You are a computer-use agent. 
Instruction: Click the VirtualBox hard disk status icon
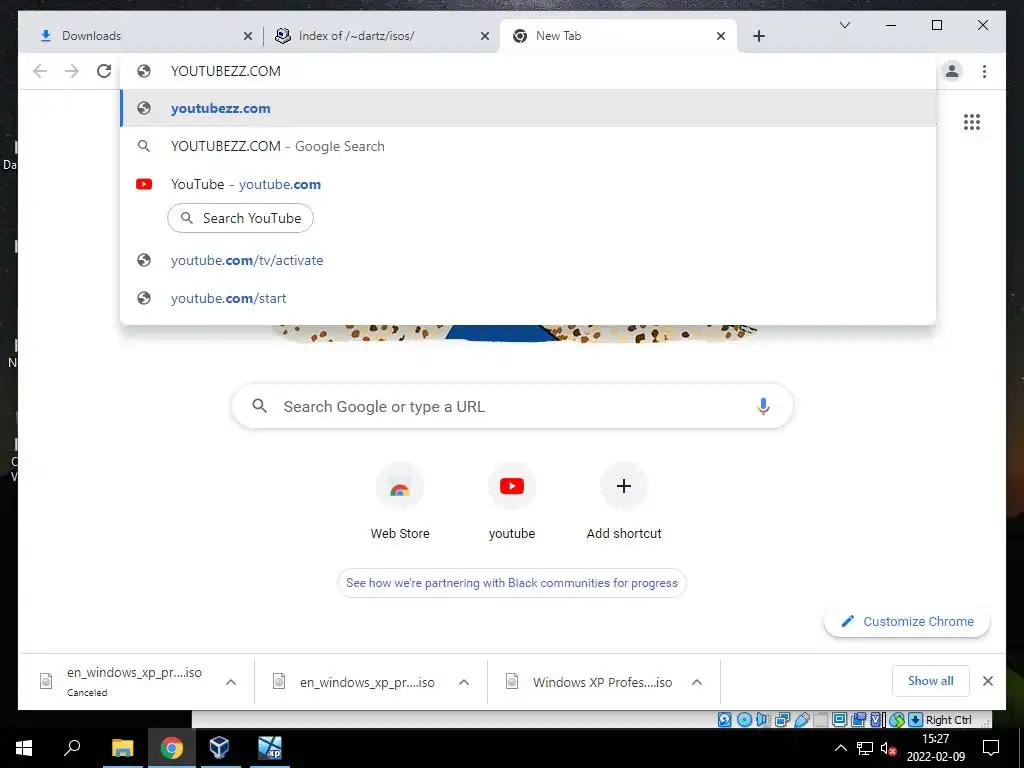724,720
